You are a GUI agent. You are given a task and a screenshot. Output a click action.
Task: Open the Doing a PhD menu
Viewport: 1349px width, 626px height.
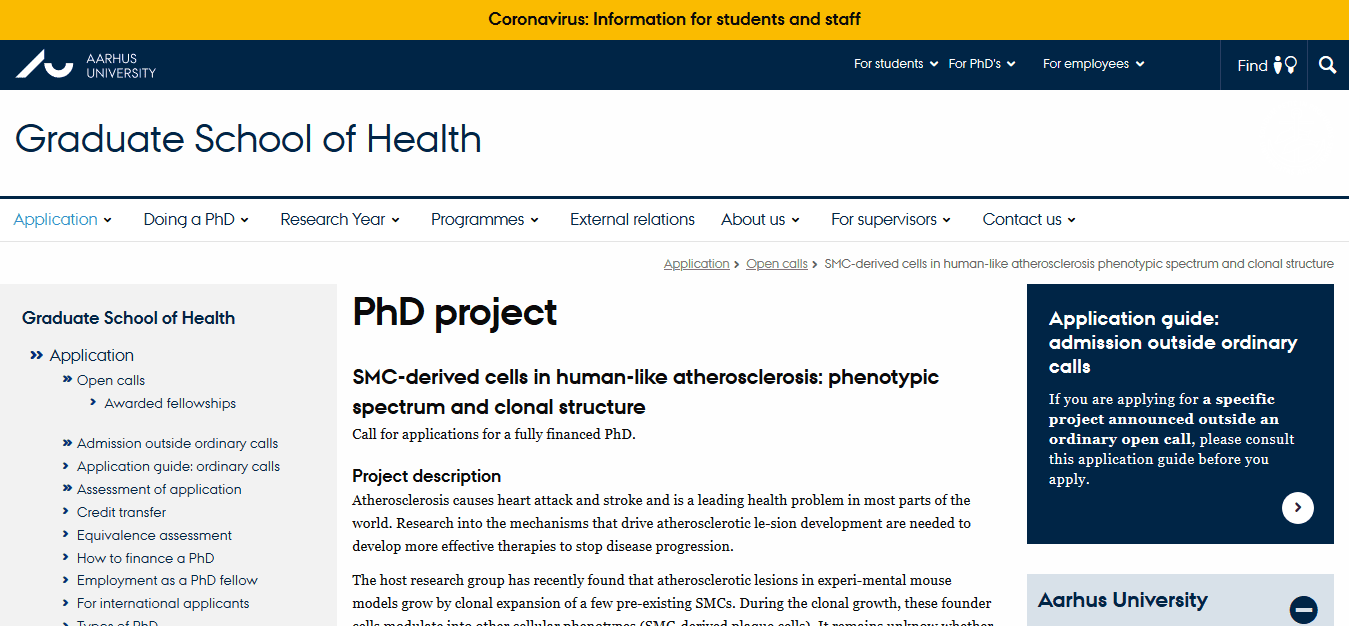(196, 220)
